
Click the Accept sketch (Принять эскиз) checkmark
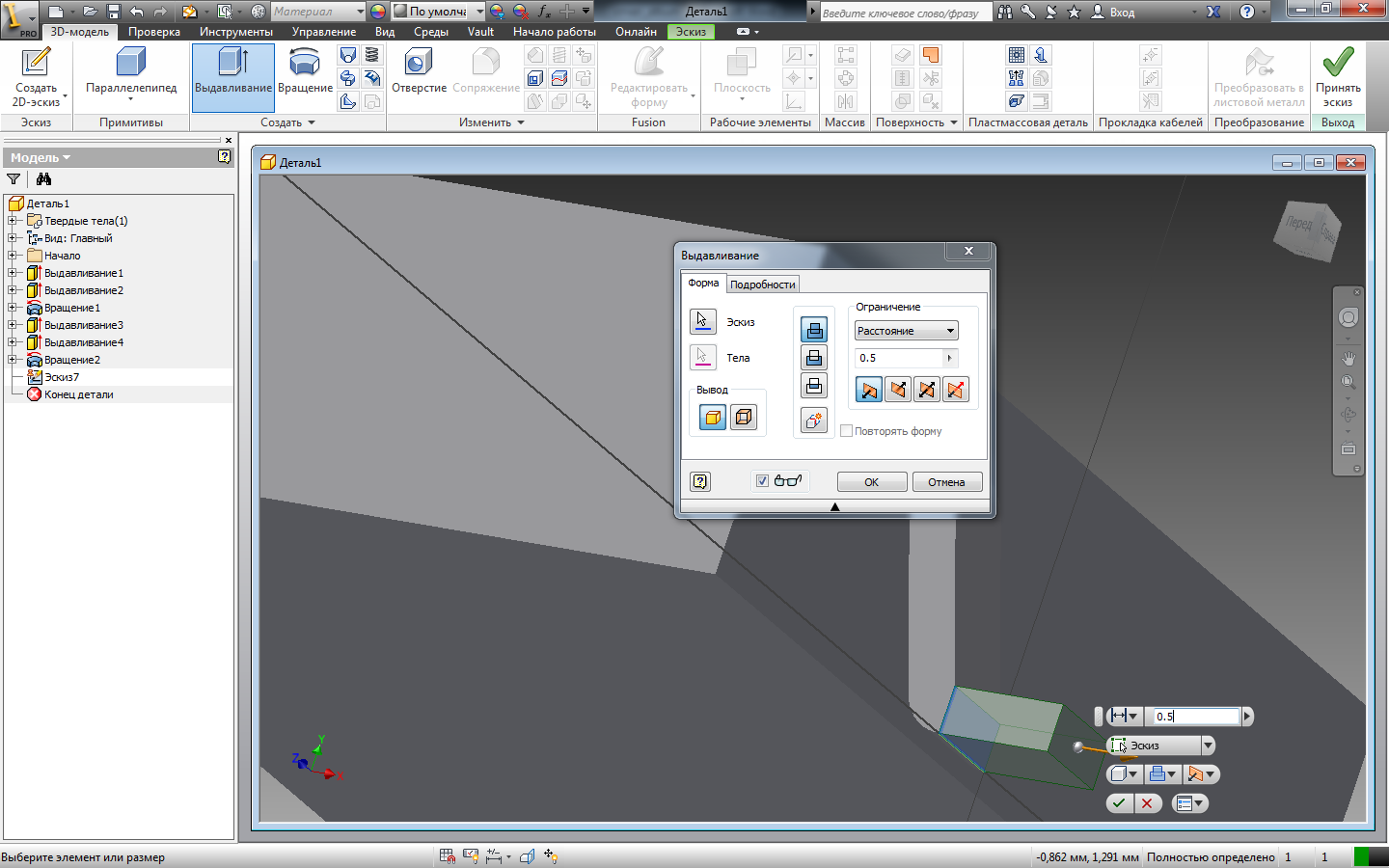pyautogui.click(x=1338, y=62)
